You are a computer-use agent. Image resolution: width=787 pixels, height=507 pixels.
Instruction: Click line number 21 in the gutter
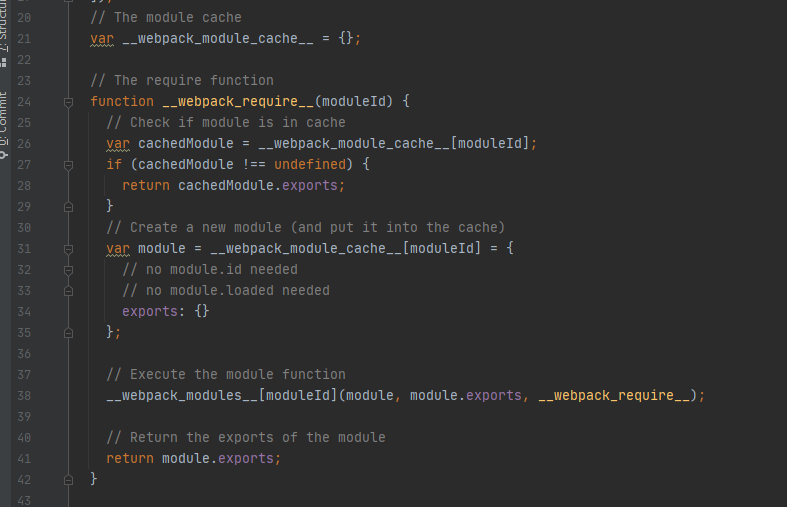coord(24,39)
